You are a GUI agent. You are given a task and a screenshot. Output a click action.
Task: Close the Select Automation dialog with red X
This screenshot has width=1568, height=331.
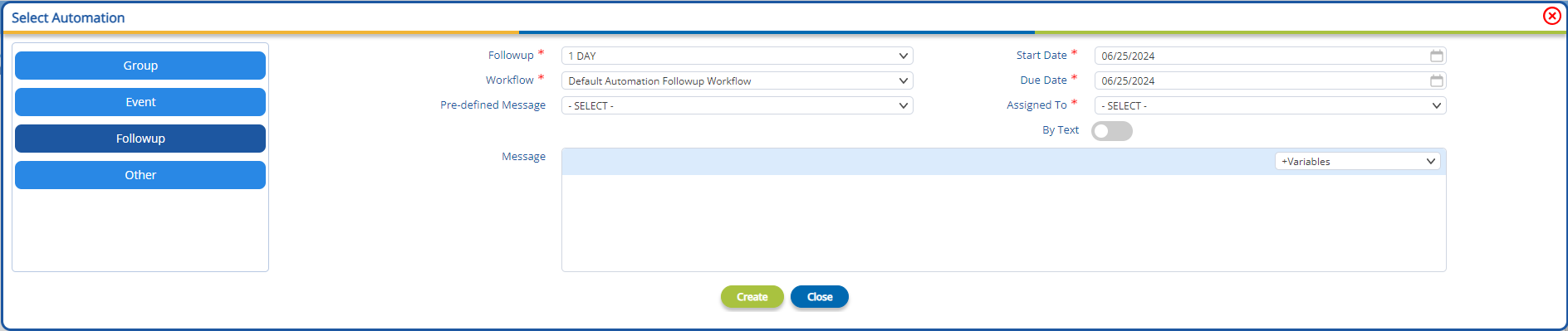[1551, 16]
